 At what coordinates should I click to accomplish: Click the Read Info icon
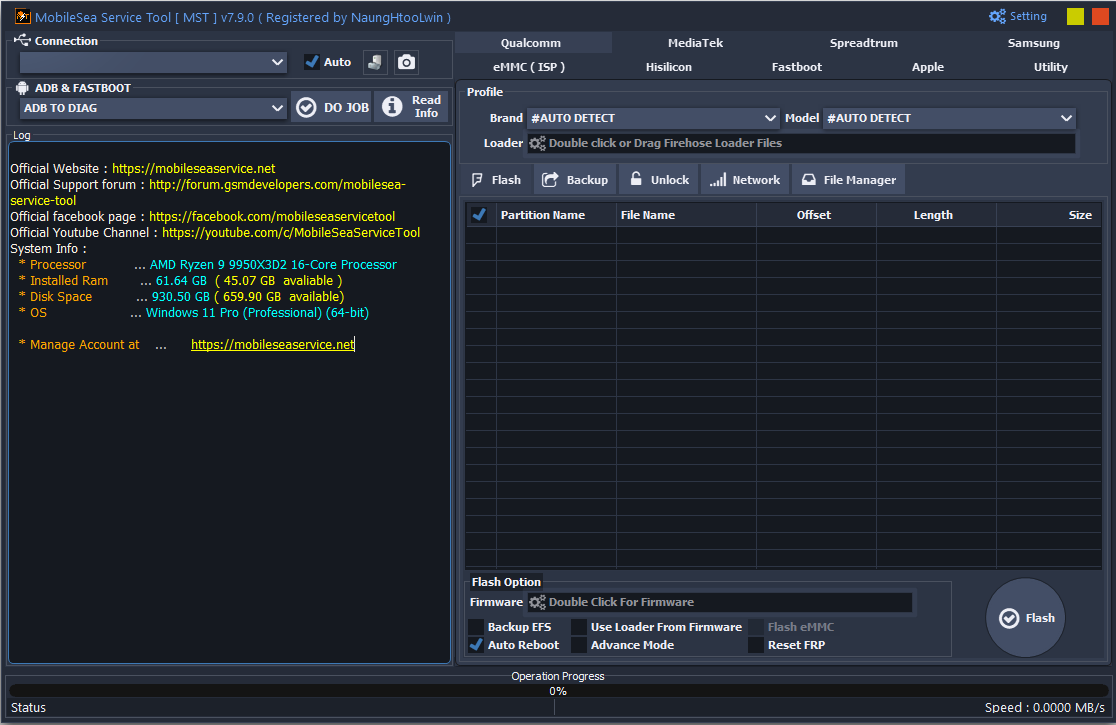click(x=392, y=107)
